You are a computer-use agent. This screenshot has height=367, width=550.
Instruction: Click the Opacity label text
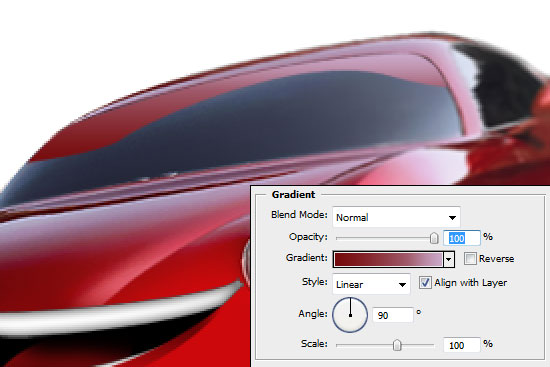pos(308,237)
